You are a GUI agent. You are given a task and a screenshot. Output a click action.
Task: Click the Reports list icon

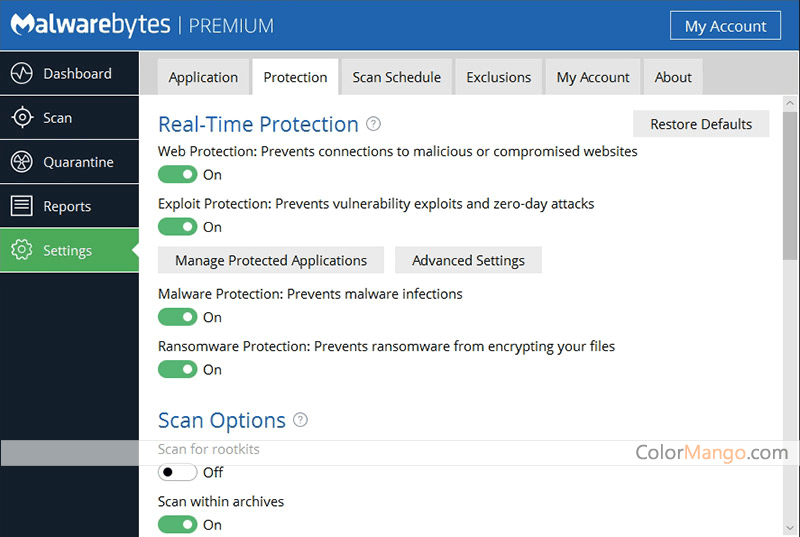(x=22, y=206)
